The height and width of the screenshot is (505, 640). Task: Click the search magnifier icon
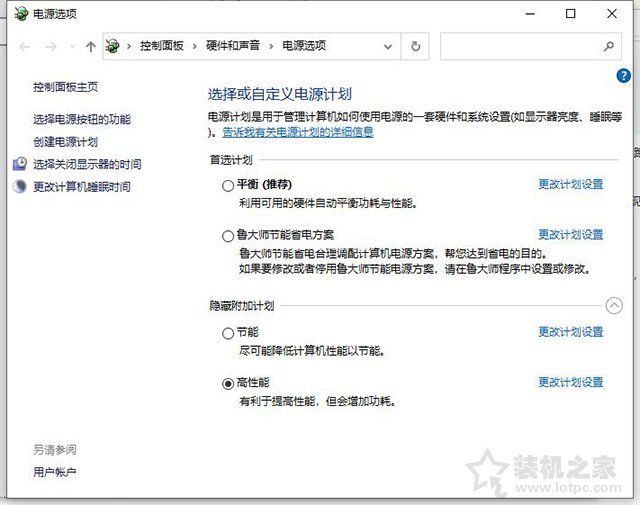pyautogui.click(x=609, y=47)
